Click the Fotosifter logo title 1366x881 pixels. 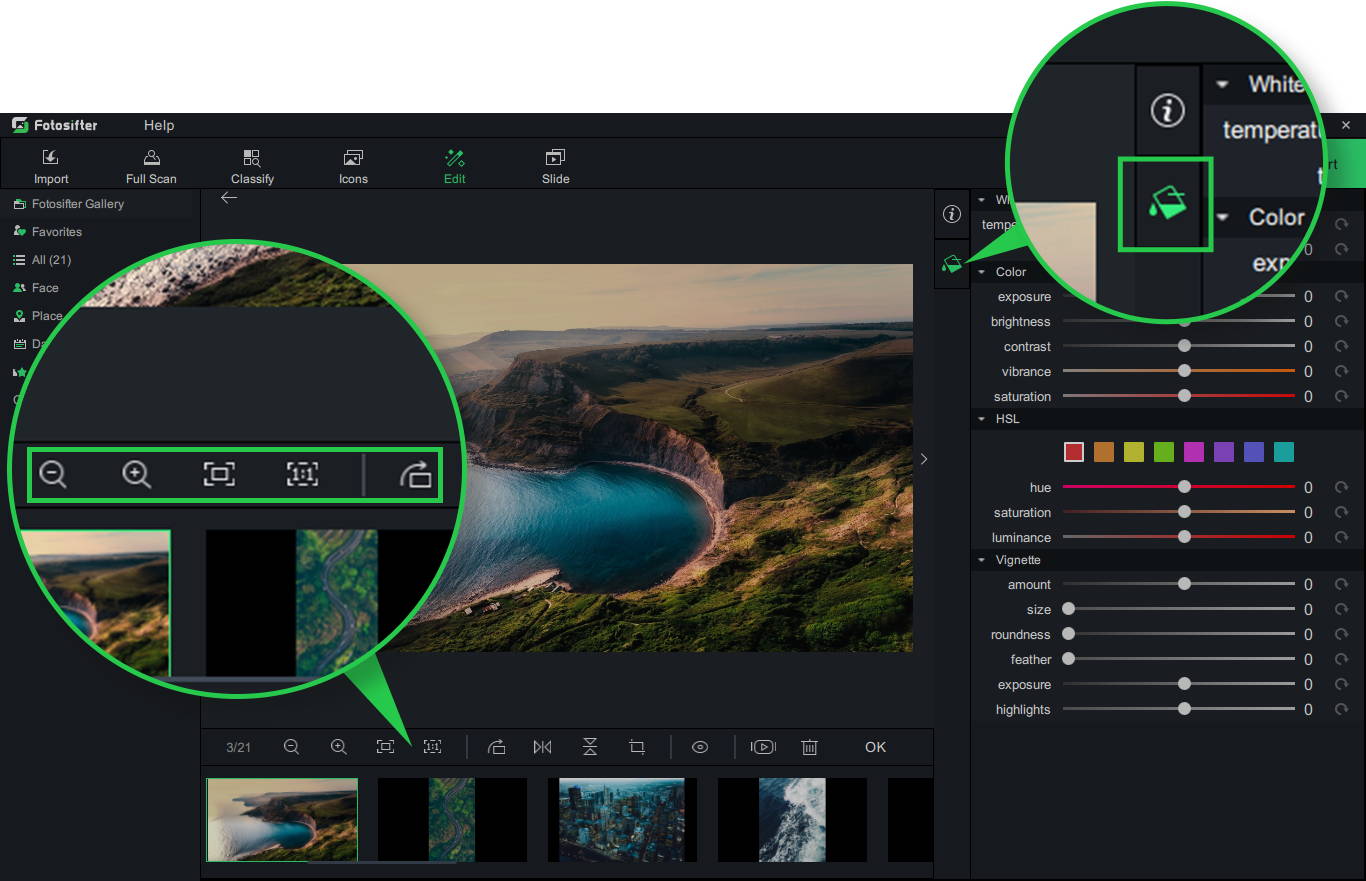(55, 125)
